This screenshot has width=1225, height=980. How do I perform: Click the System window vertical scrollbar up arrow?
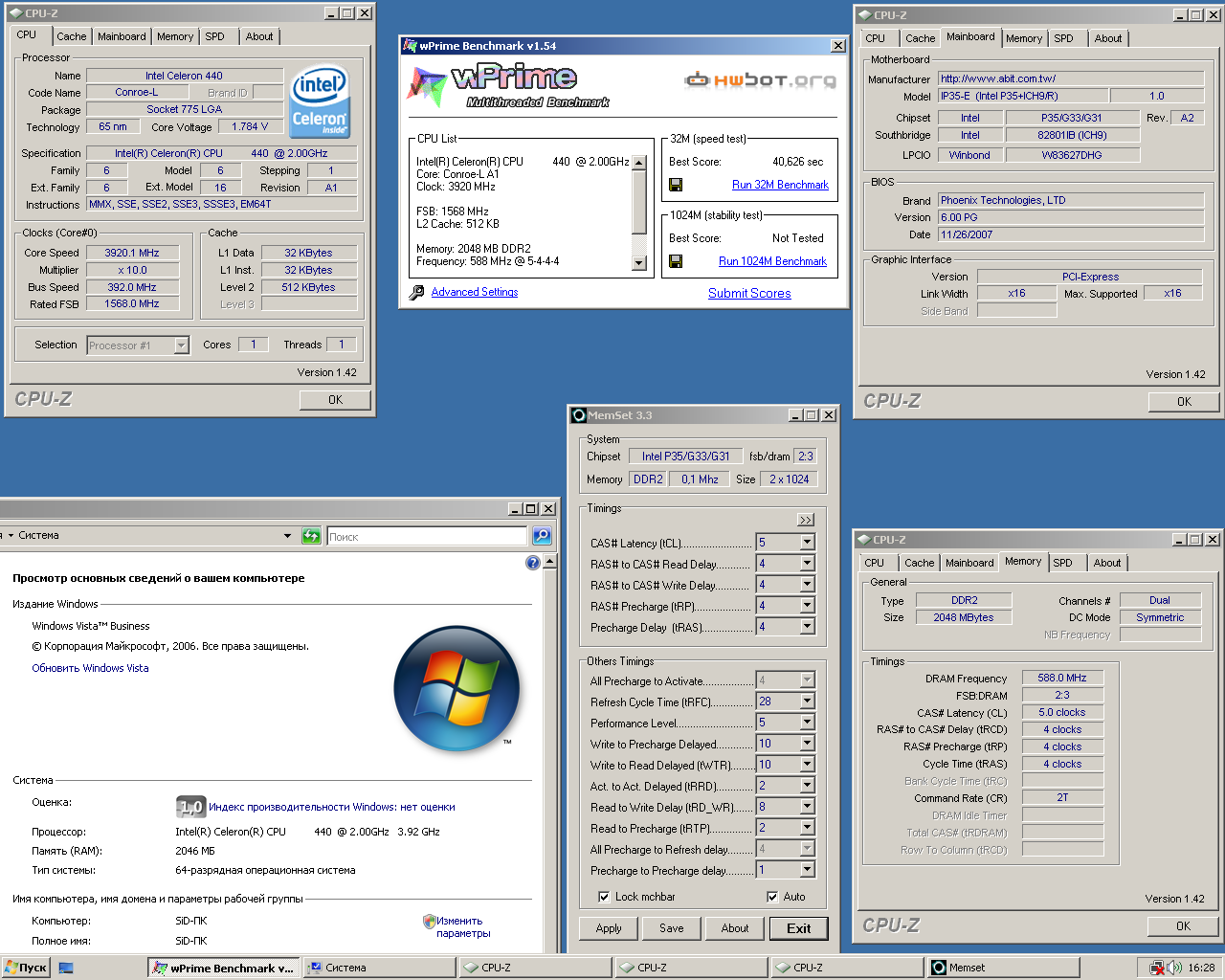(550, 562)
